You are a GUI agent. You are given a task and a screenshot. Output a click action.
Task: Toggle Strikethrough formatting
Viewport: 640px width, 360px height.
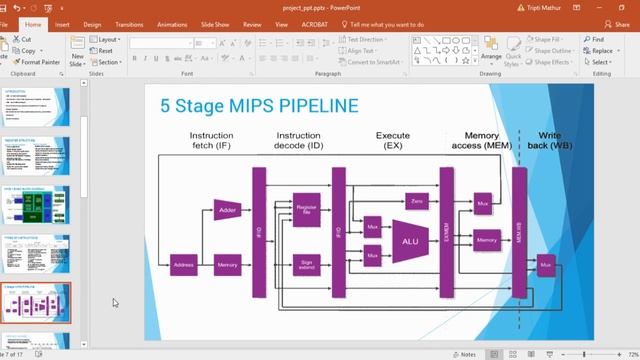click(x=178, y=58)
